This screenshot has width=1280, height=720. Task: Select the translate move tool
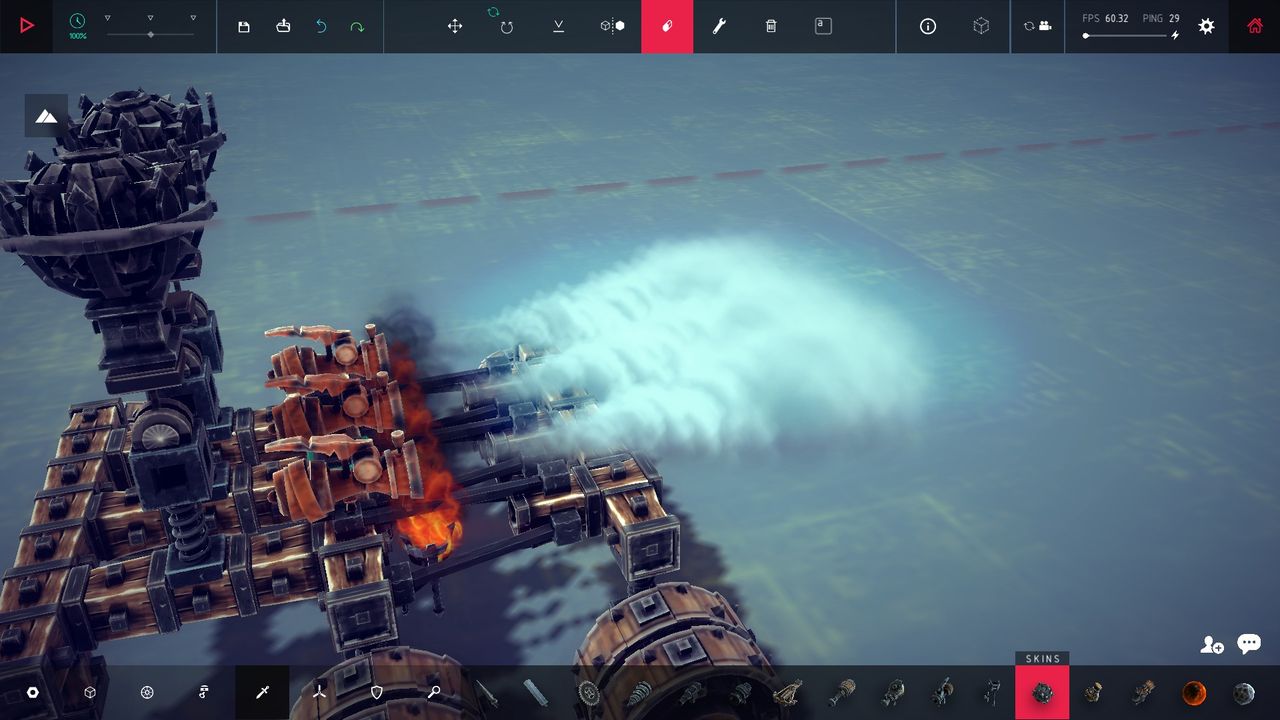coord(455,26)
